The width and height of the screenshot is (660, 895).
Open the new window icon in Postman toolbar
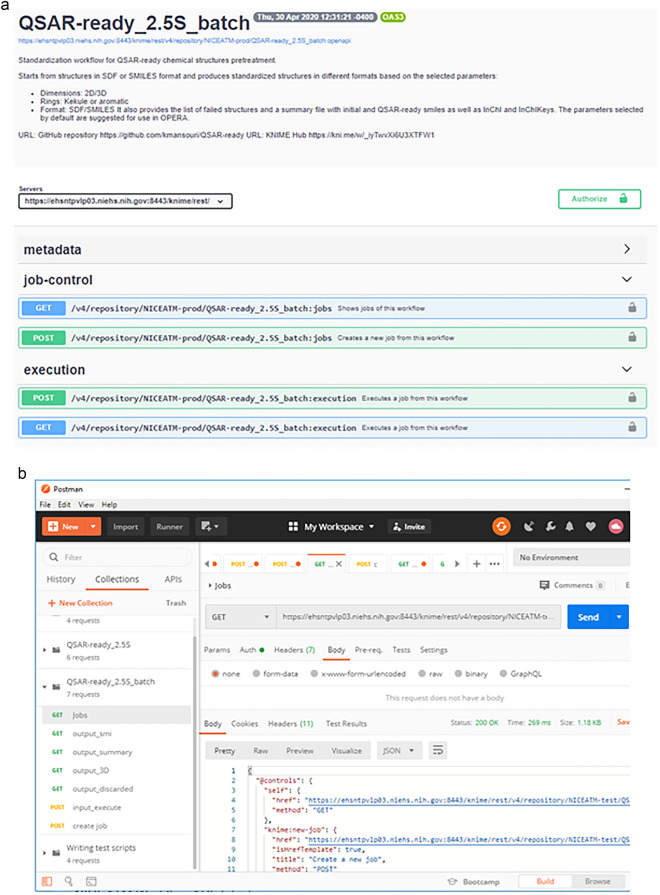click(210, 526)
